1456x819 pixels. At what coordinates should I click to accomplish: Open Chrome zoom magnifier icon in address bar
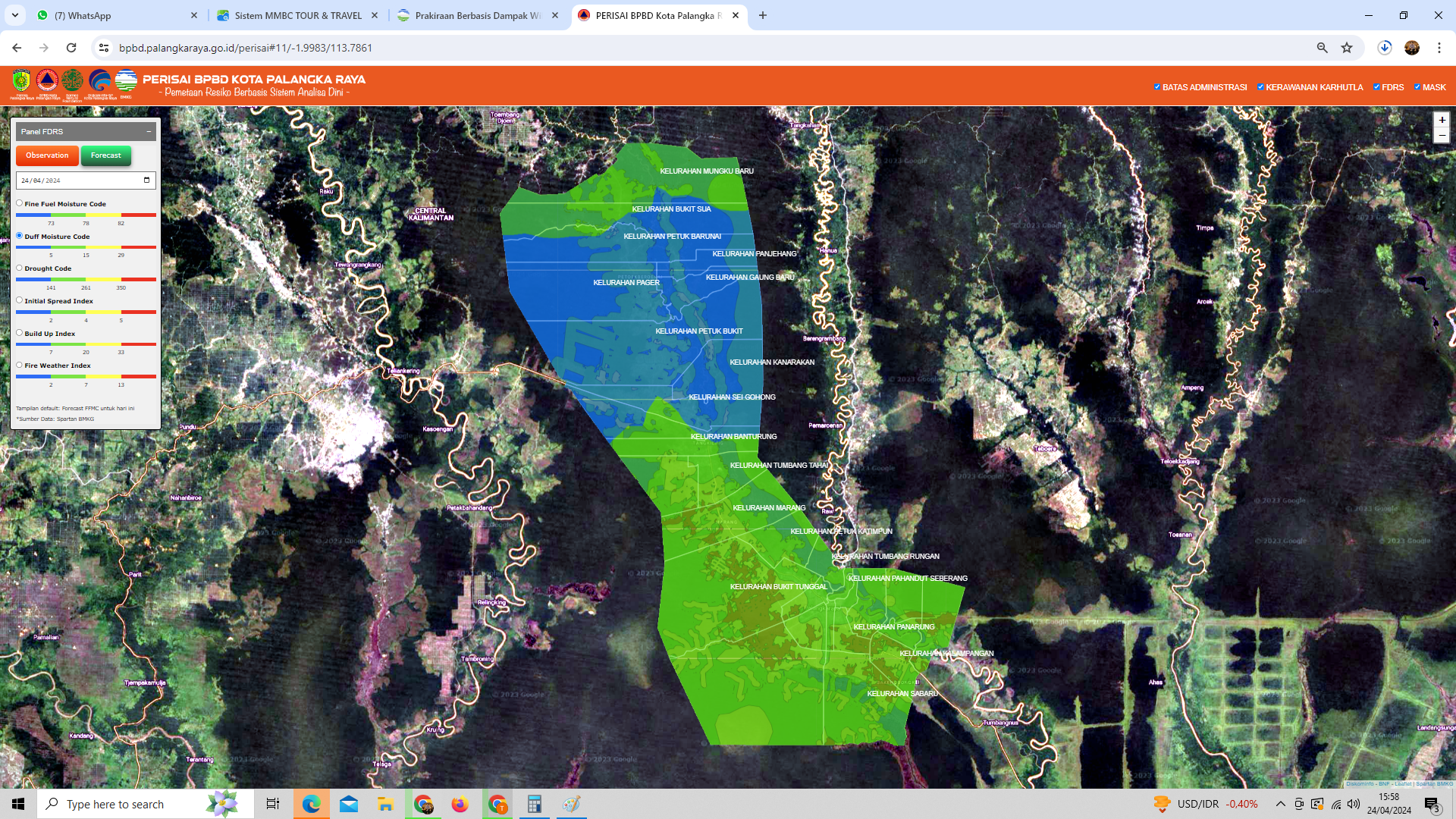(1323, 48)
